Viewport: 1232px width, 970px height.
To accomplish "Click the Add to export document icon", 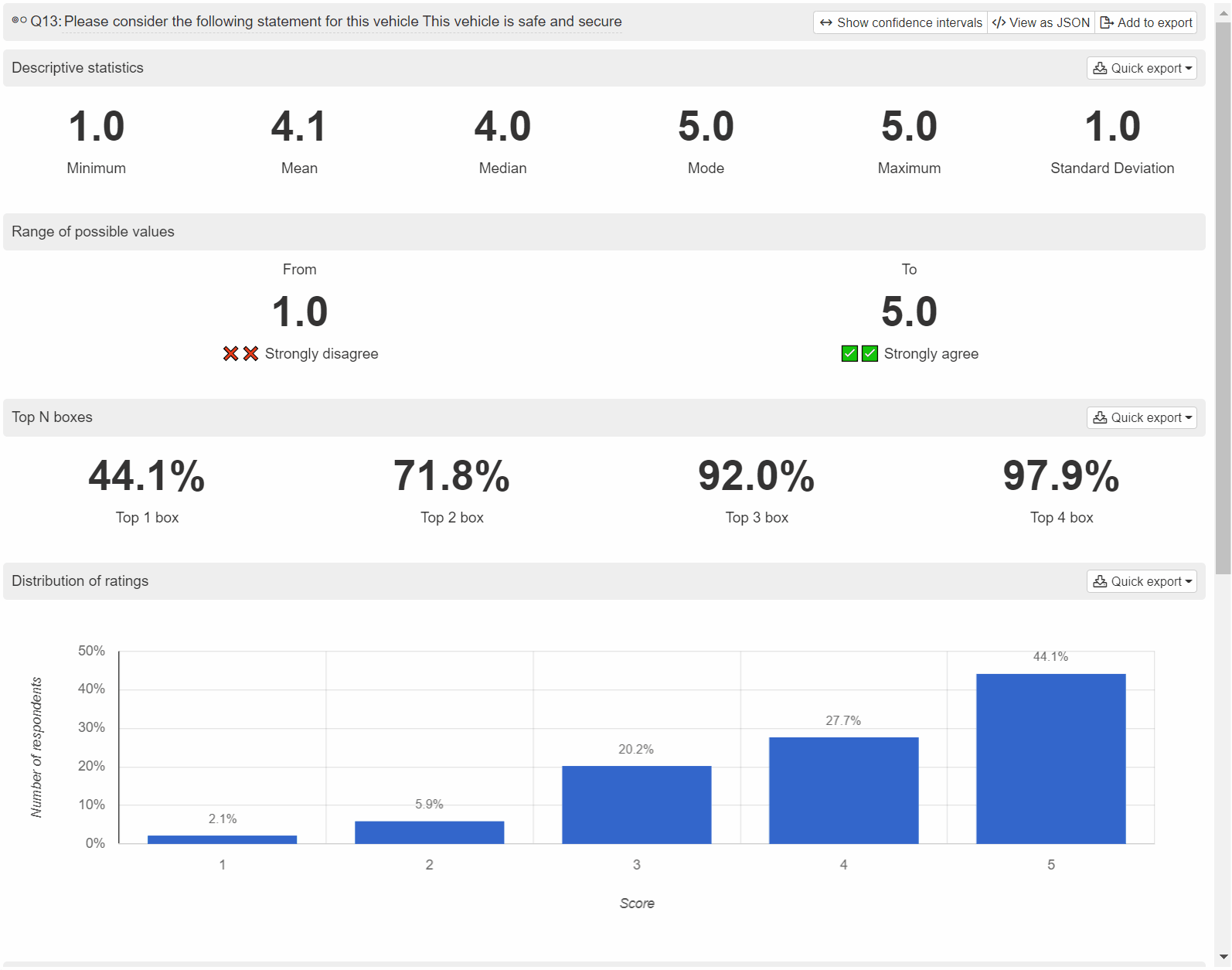I will click(1107, 22).
